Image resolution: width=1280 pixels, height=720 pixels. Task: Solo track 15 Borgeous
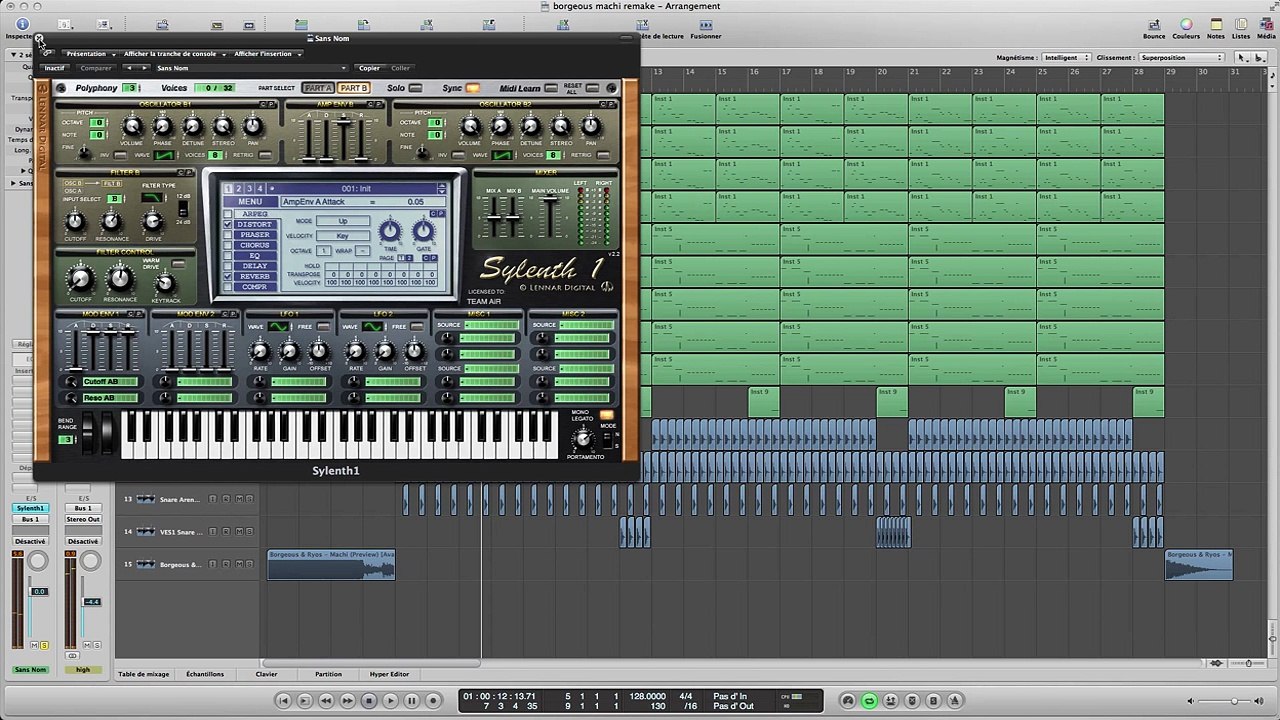249,564
